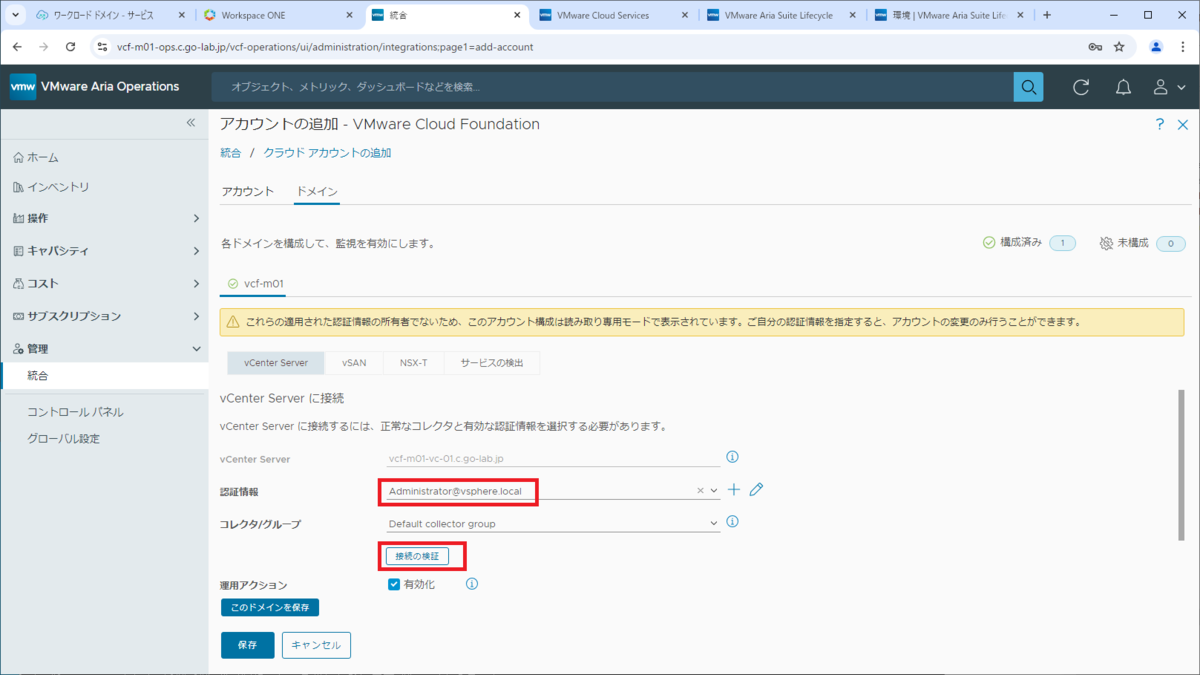Select the ドメイン tab
Image resolution: width=1200 pixels, height=675 pixels.
point(317,191)
